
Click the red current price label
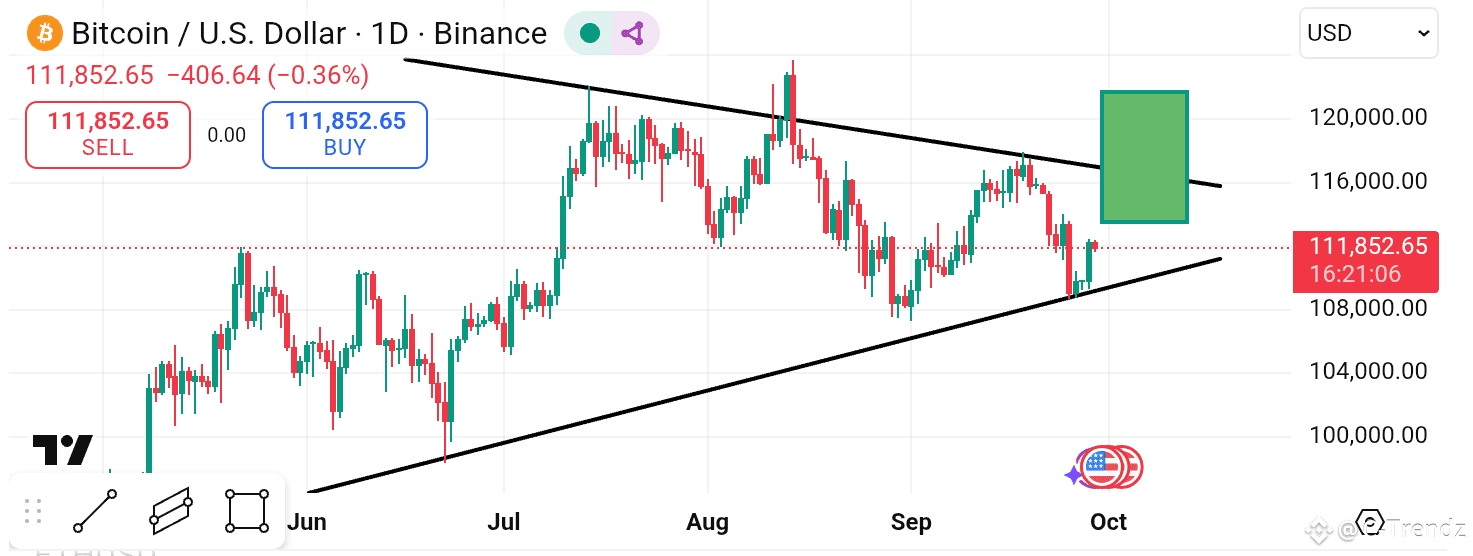[1366, 261]
